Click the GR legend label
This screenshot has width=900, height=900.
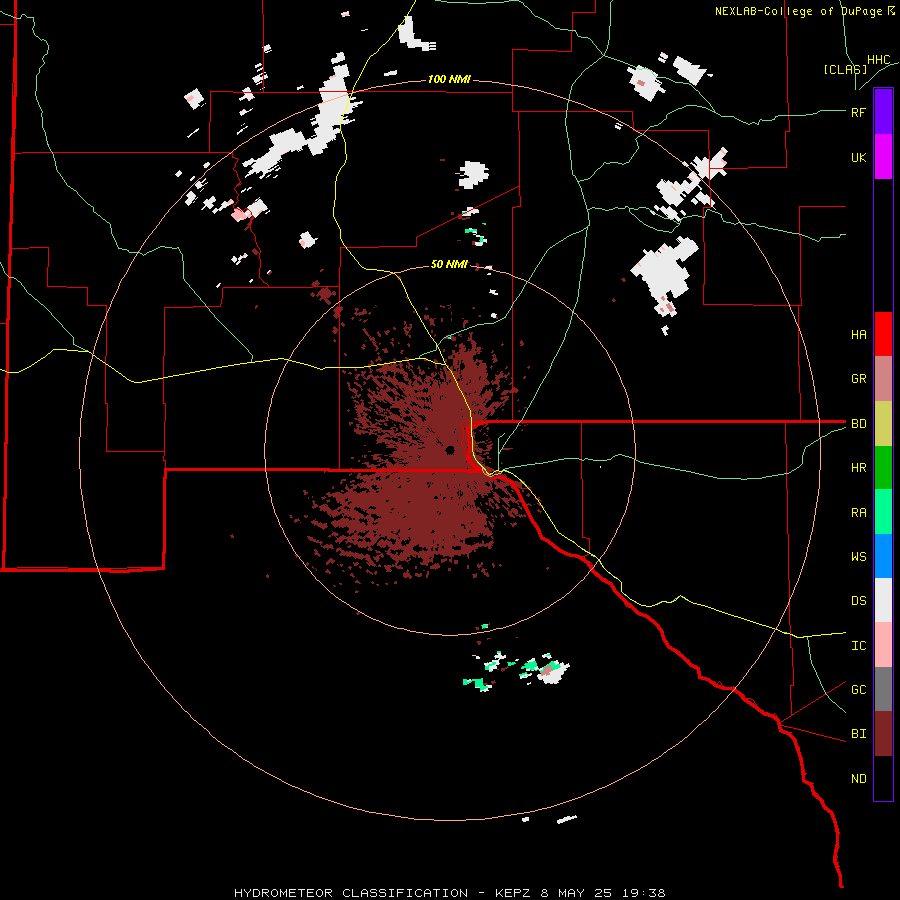(x=858, y=379)
